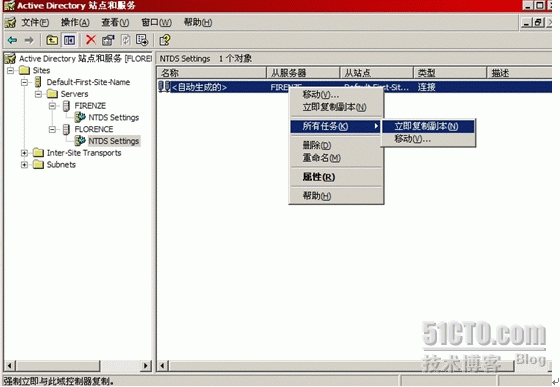
Task: Open the 帮助(H) menu in the menu bar
Action: (x=198, y=22)
